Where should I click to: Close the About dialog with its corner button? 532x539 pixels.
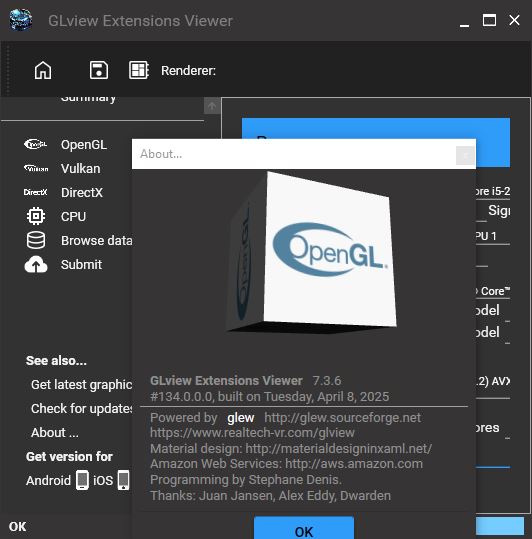pos(465,155)
